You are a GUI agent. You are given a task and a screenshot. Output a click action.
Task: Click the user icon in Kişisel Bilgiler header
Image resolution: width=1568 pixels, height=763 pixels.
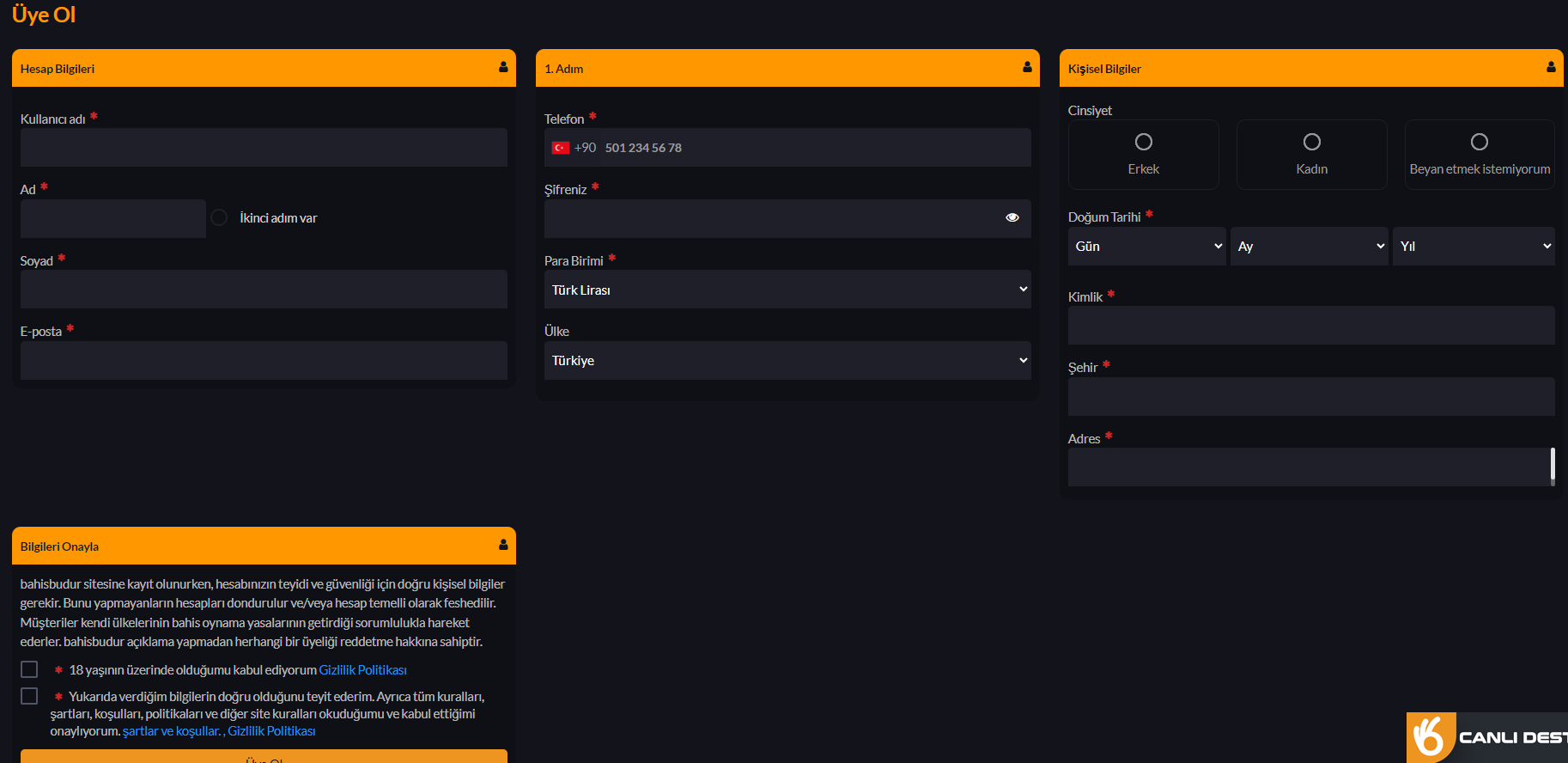pyautogui.click(x=1551, y=67)
